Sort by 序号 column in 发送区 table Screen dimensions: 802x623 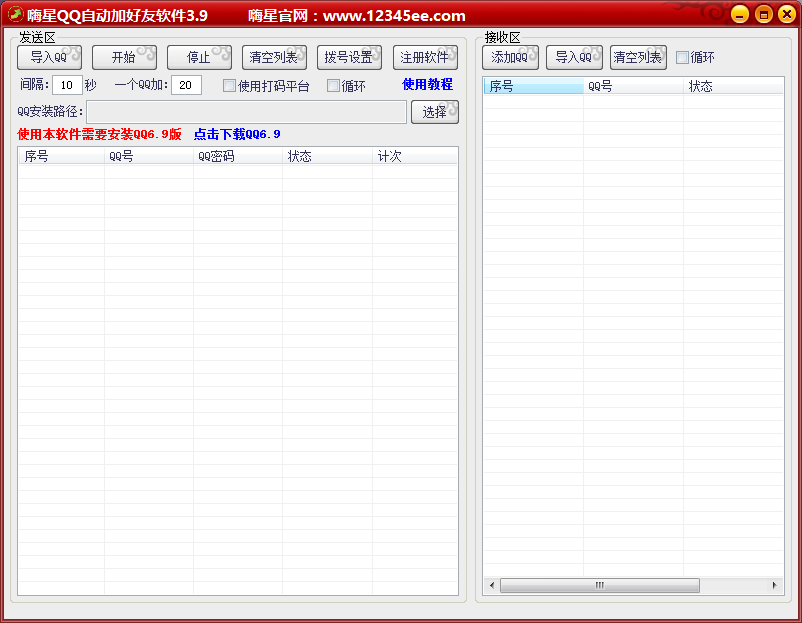[61, 156]
